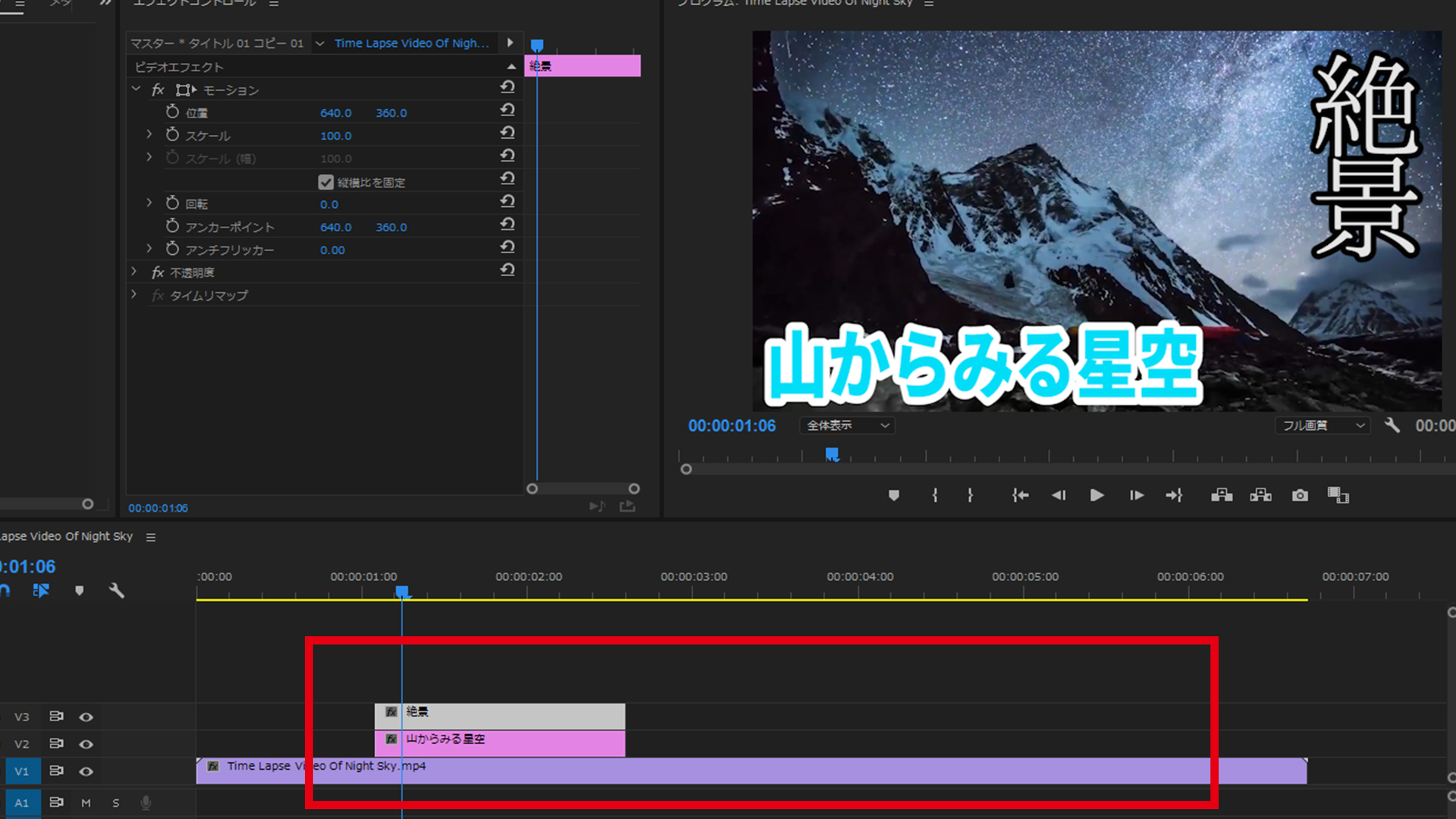Click on the timeline playhead marker
The height and width of the screenshot is (819, 1456).
(402, 592)
